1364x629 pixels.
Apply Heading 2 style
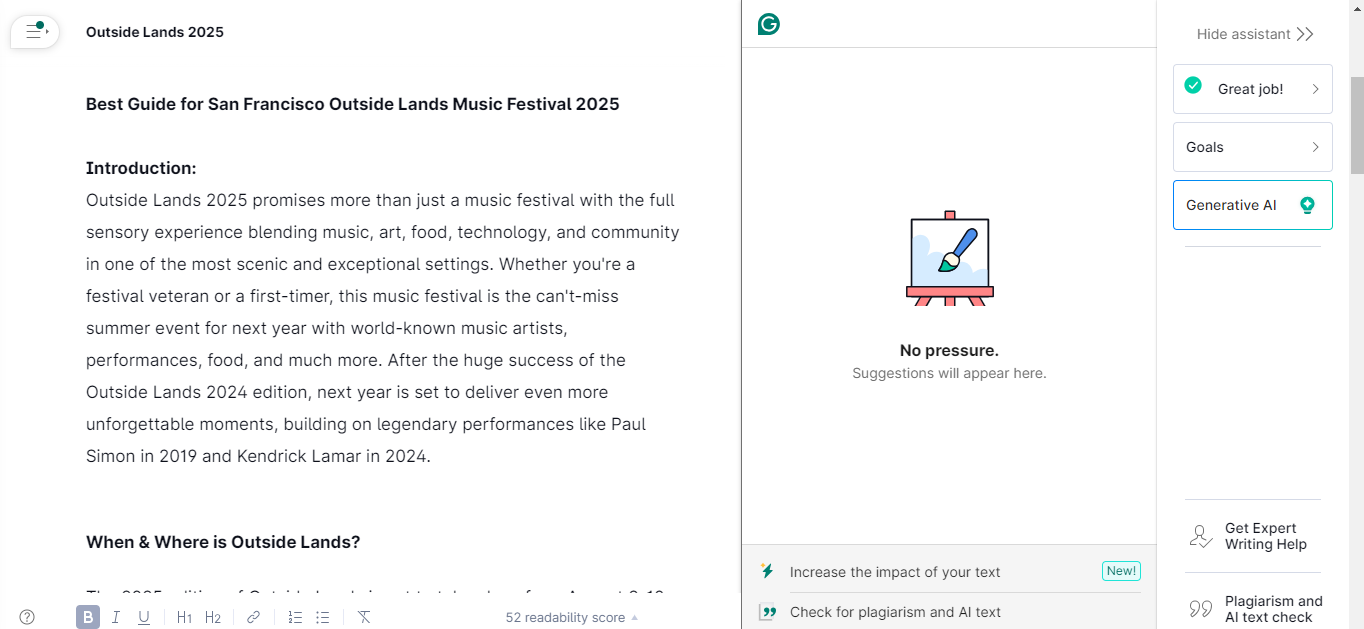pos(212,617)
